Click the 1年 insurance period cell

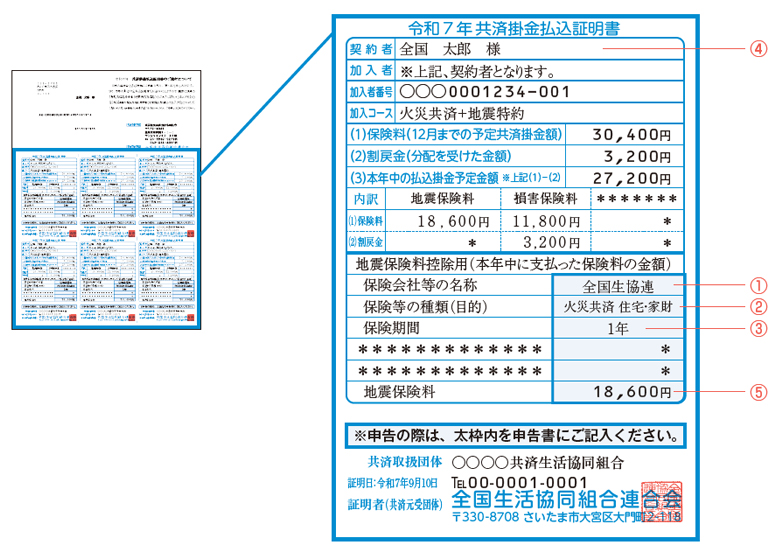(619, 327)
